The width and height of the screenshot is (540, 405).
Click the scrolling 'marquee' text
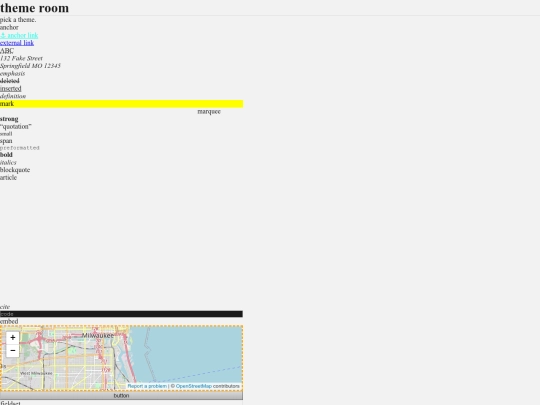(209, 111)
